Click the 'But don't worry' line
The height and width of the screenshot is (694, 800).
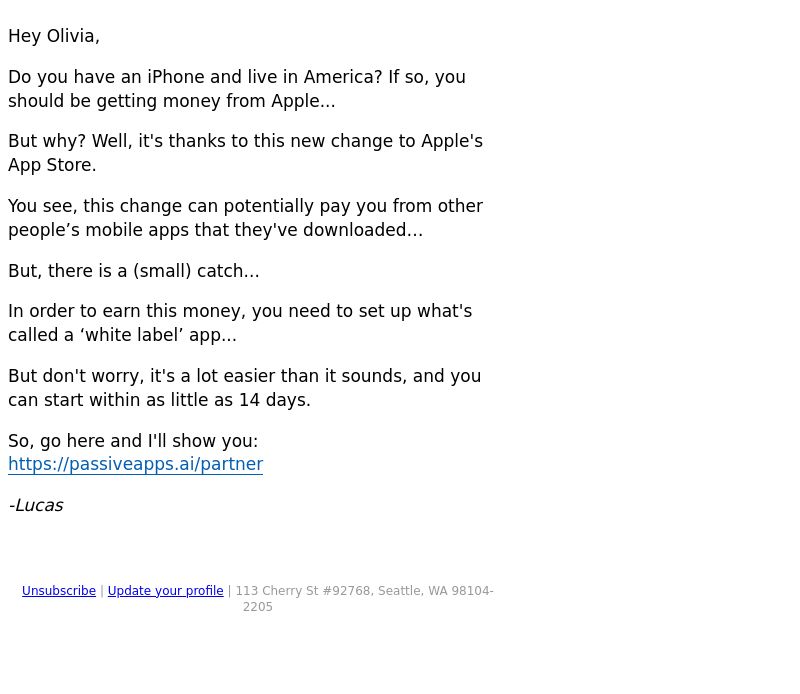[244, 376]
